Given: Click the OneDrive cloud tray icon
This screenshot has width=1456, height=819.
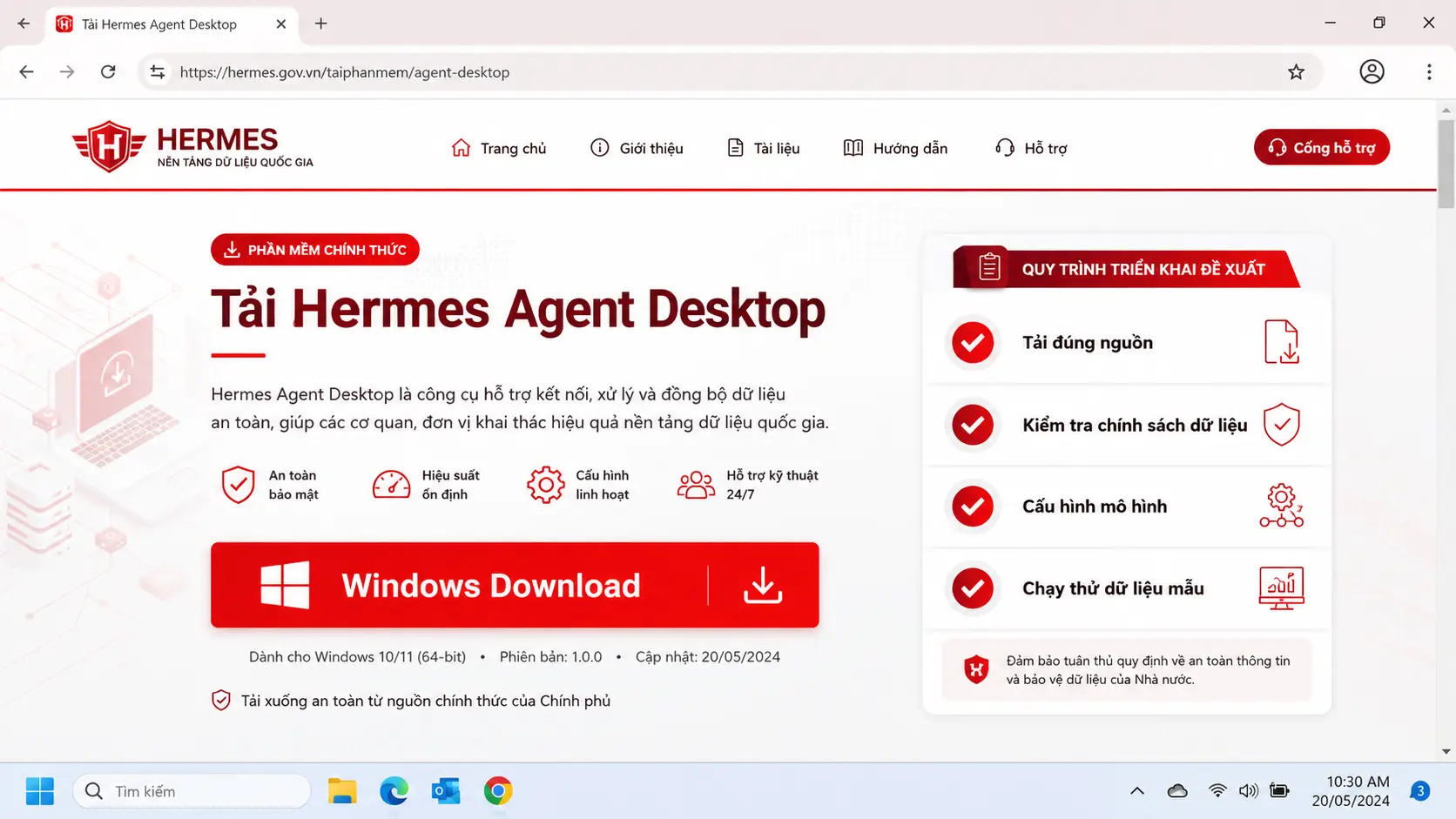Looking at the screenshot, I should 1177,791.
